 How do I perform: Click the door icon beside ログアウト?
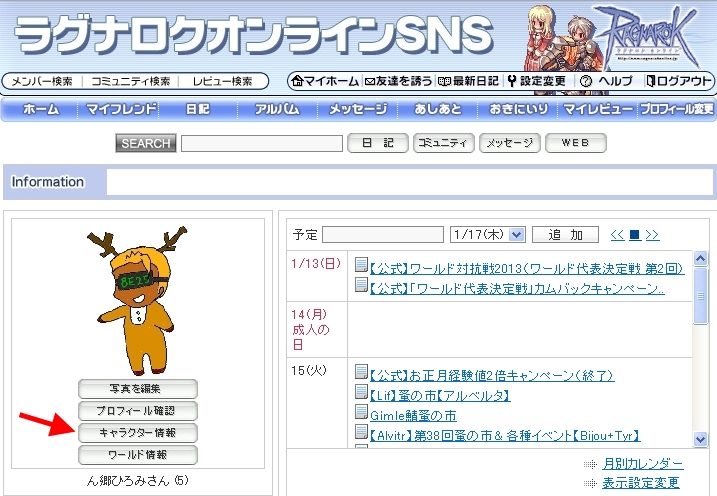[651, 81]
